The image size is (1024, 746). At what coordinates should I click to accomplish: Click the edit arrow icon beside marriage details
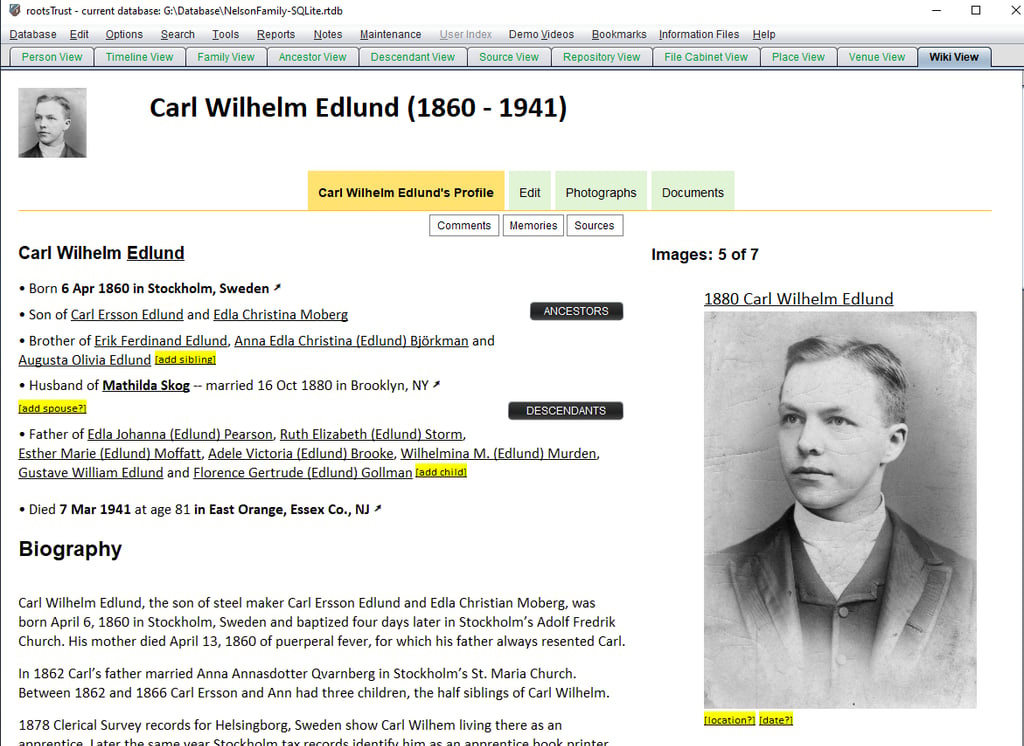point(436,385)
